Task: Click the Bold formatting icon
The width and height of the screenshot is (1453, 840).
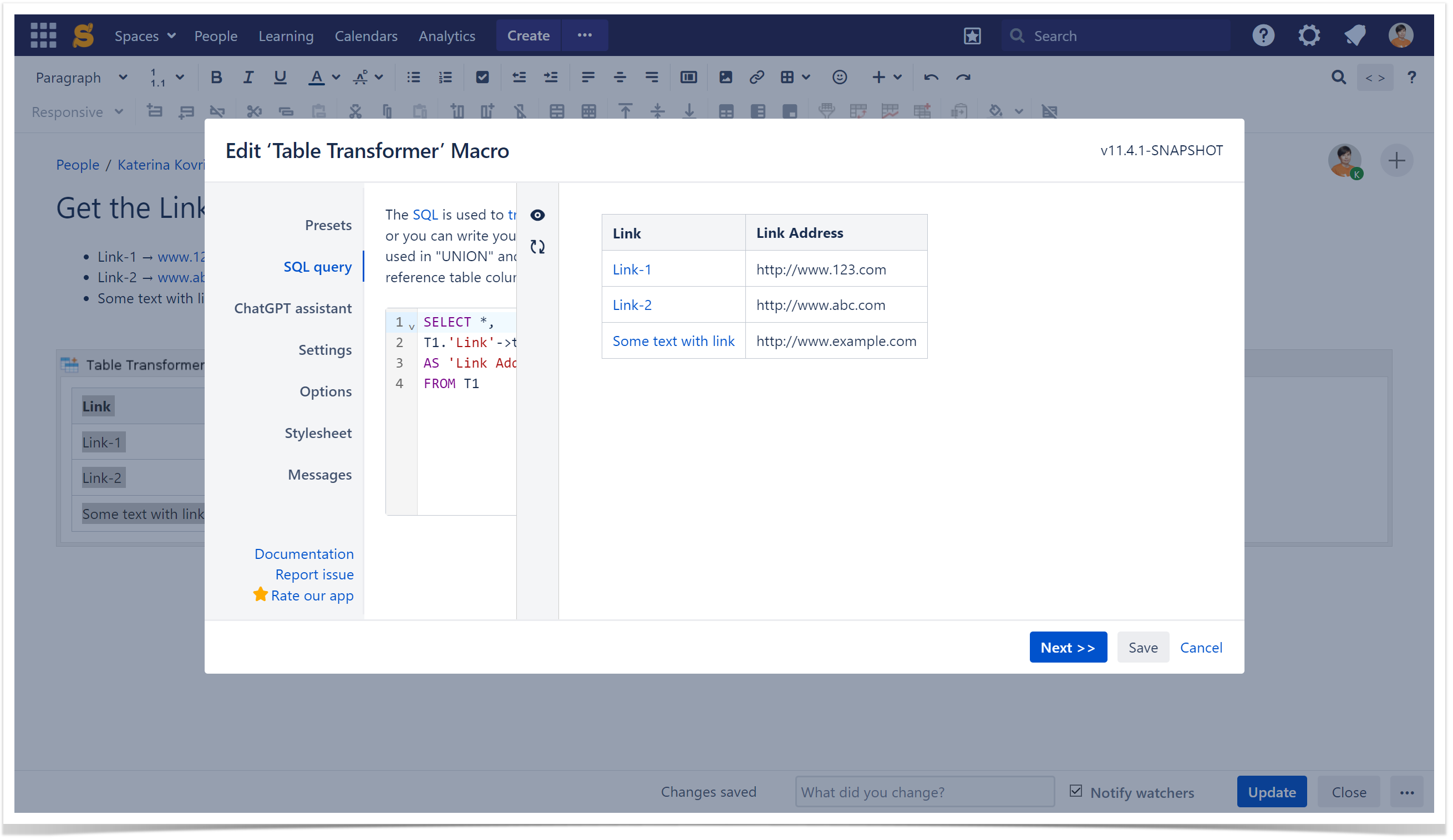Action: click(x=216, y=77)
